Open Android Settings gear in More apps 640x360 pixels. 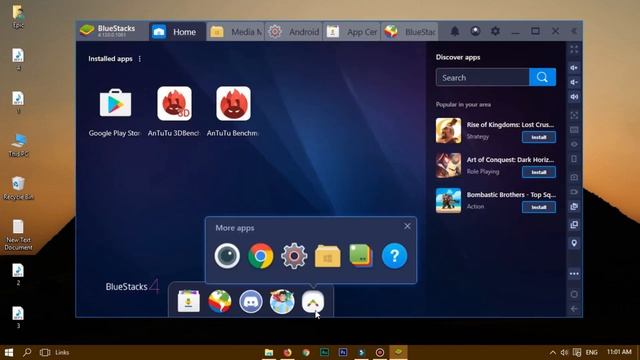294,256
